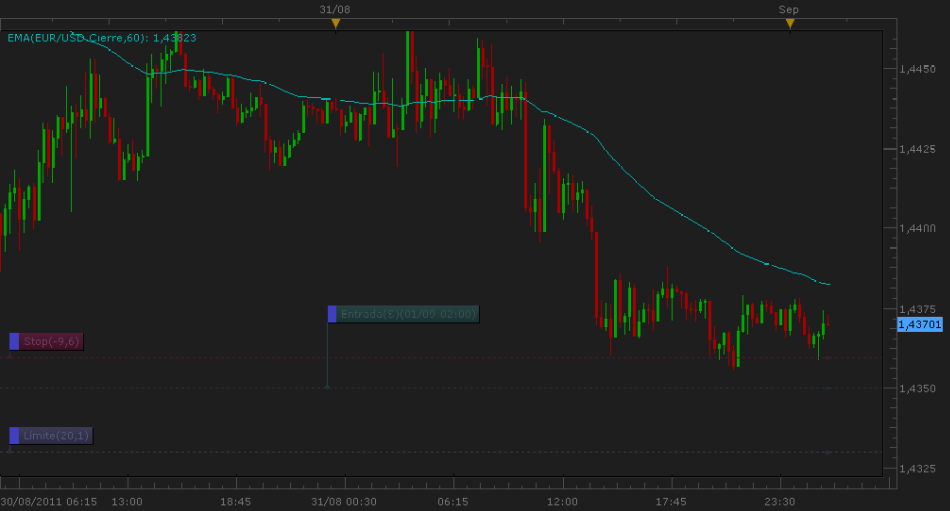Click the 31/08 date marker triangle
950x511 pixels.
tap(336, 23)
